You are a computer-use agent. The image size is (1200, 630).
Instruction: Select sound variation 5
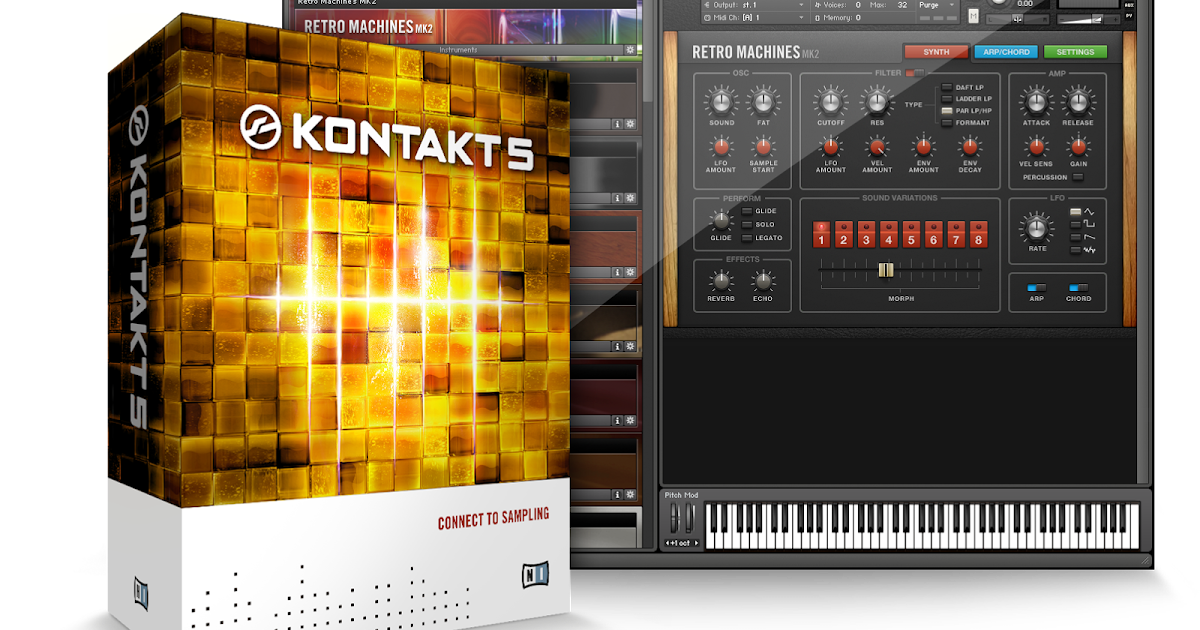coord(911,234)
